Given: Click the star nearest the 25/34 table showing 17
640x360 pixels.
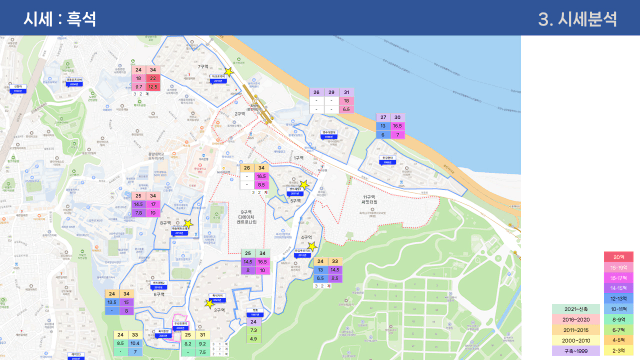Looking at the screenshot, I should pos(188,224).
